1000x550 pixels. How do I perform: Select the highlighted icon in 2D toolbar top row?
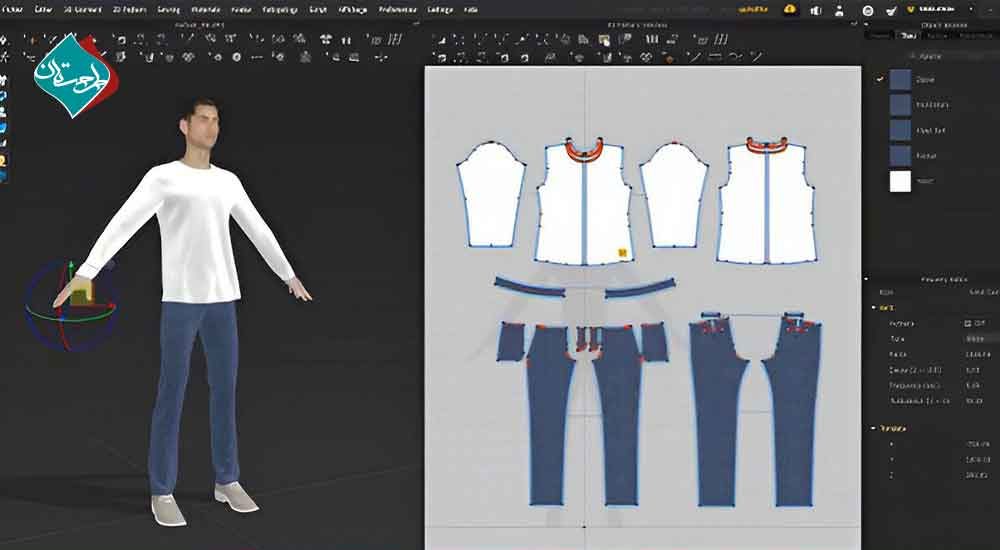[604, 40]
